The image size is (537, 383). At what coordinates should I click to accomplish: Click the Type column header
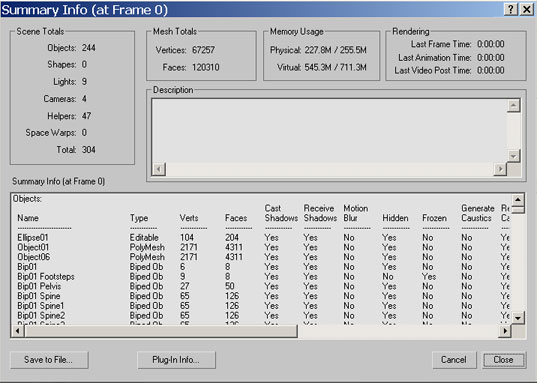(139, 218)
